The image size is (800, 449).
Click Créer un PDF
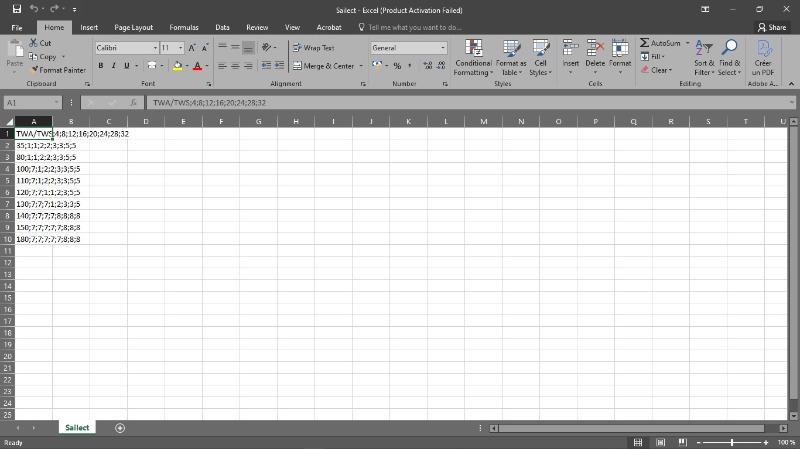coord(763,58)
